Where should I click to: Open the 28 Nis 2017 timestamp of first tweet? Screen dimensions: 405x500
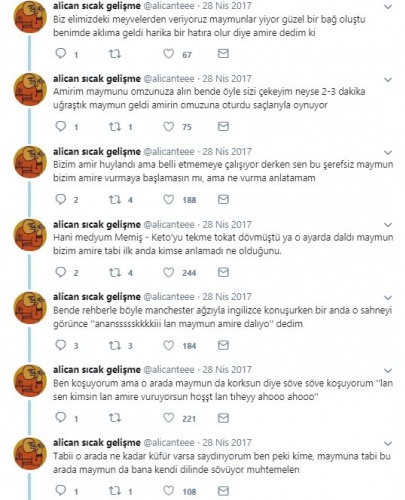[x=227, y=6]
